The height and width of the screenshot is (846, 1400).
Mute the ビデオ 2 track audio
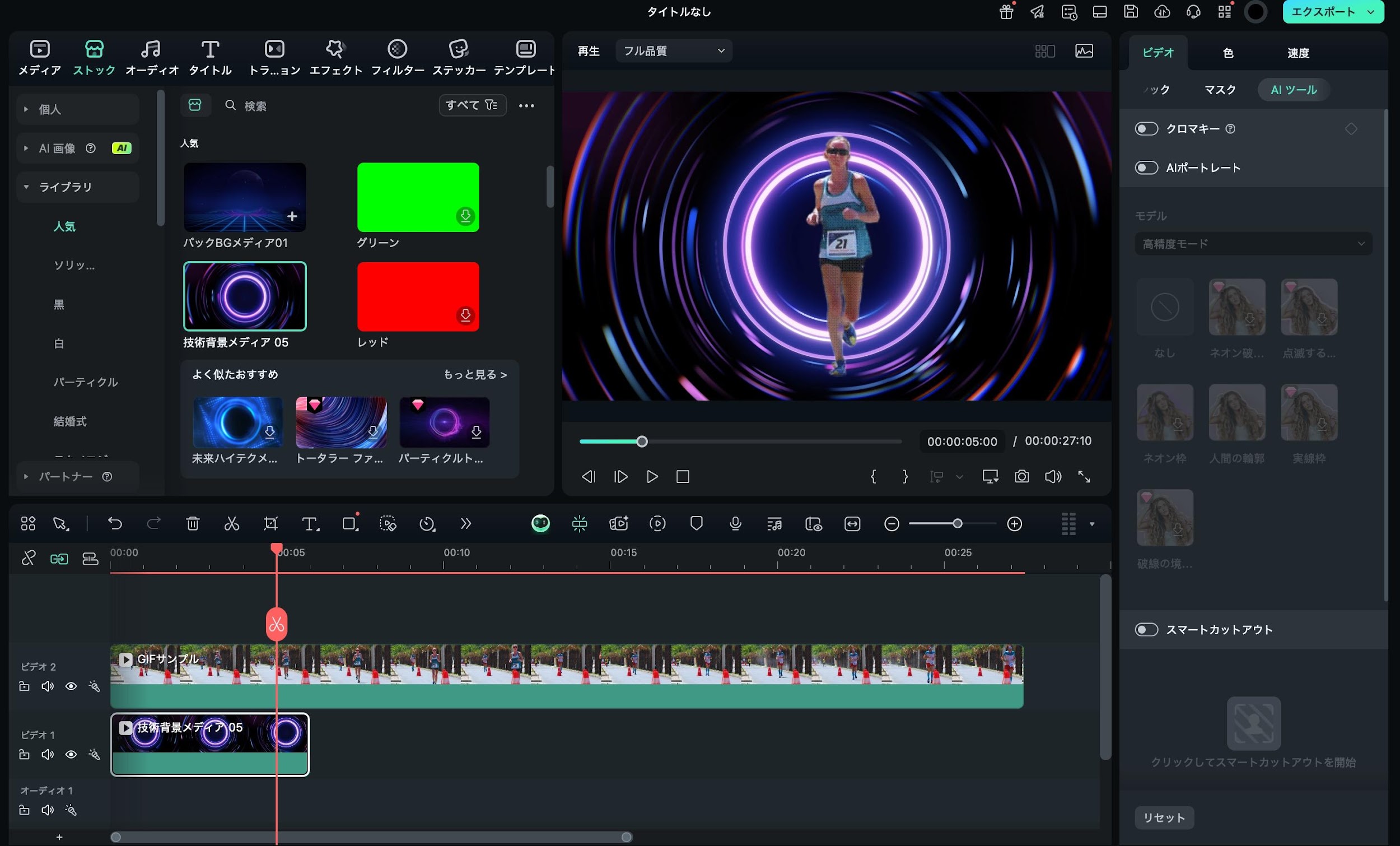tap(48, 686)
